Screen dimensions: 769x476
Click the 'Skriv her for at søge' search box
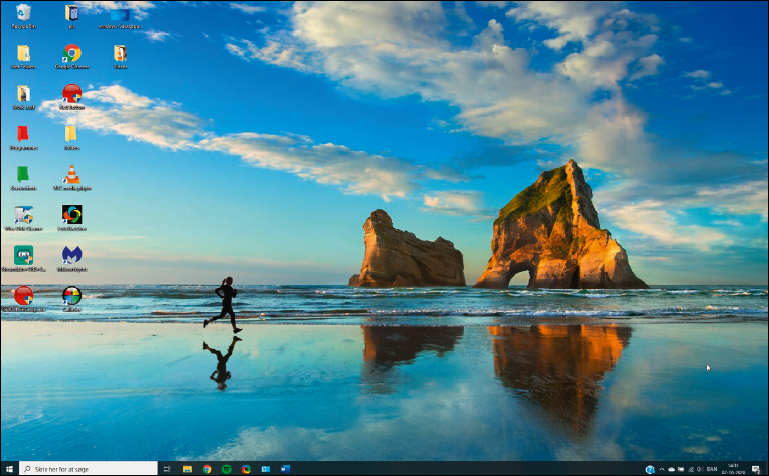point(88,468)
